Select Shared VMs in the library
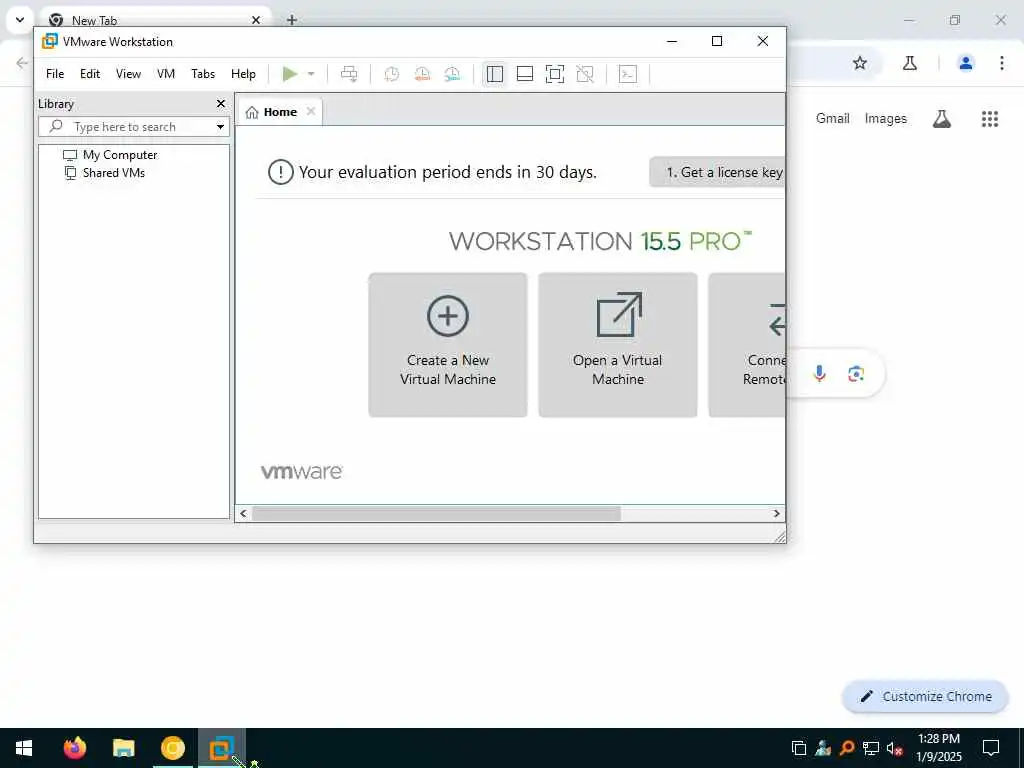Image resolution: width=1024 pixels, height=768 pixels. click(104, 173)
